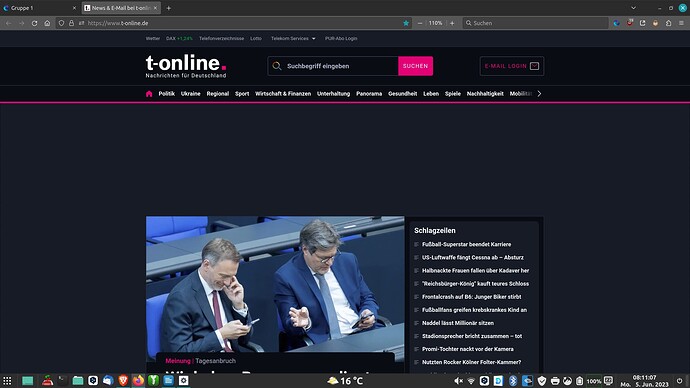
Task: Open the applications grid menu in taskbar
Action: [x=7, y=381]
